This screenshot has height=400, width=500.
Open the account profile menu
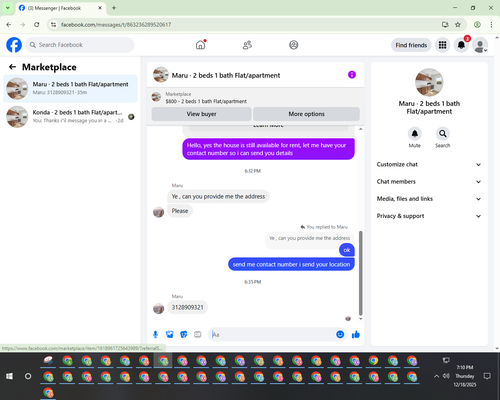(480, 45)
